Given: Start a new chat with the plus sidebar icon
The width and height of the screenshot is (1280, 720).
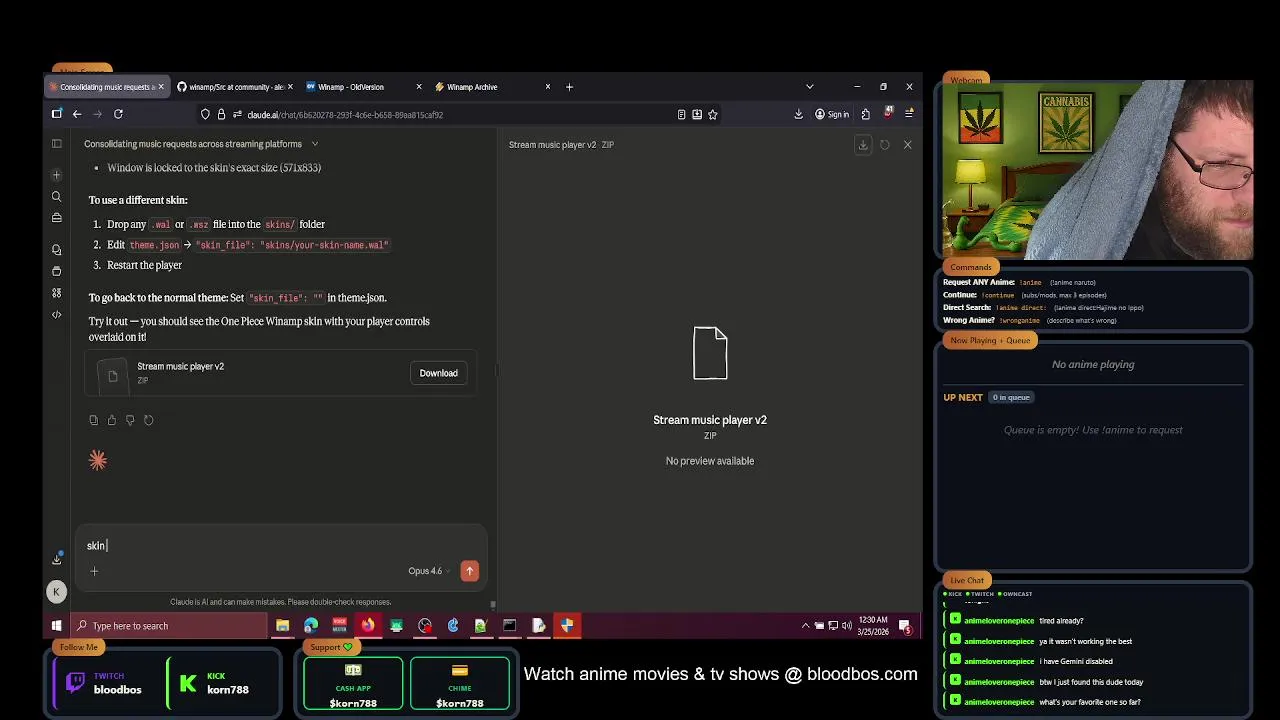Looking at the screenshot, I should (x=56, y=175).
